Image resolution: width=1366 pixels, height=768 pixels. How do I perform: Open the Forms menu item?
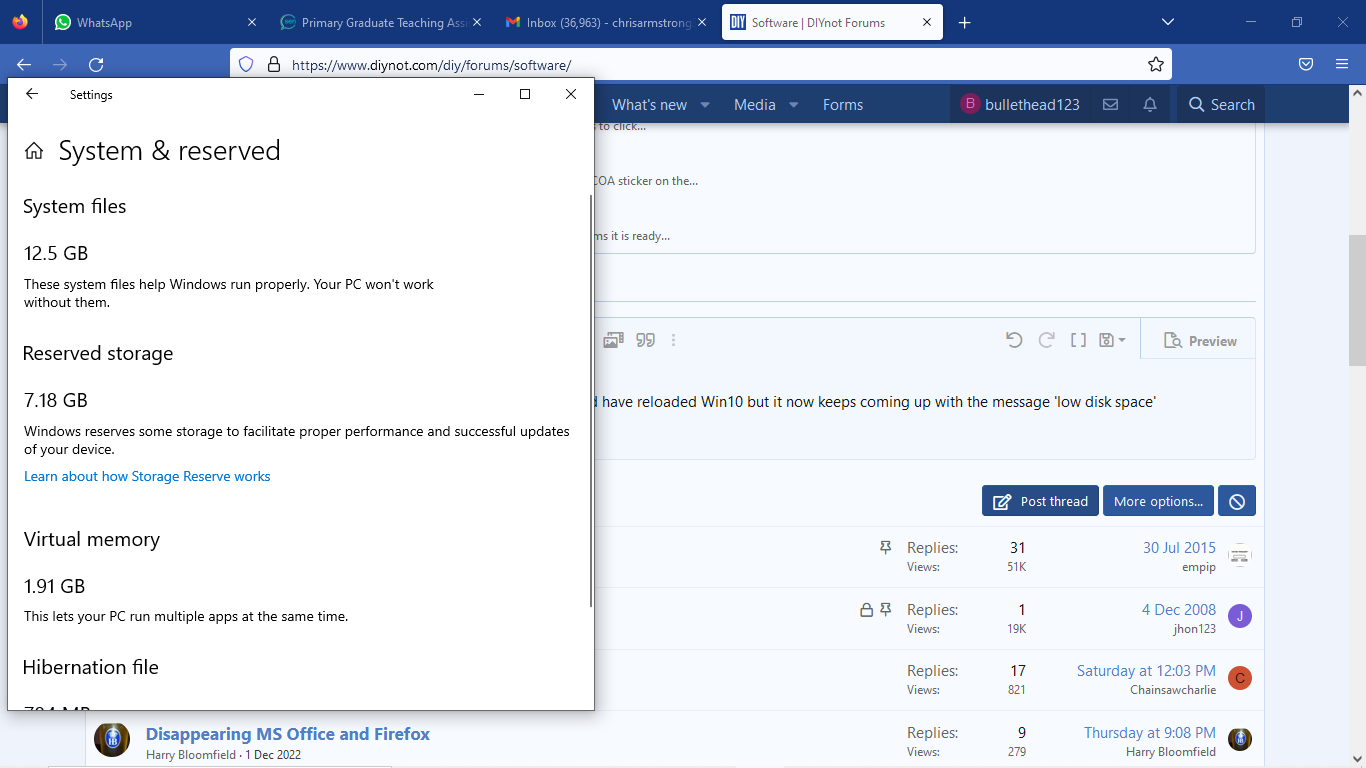coord(842,105)
